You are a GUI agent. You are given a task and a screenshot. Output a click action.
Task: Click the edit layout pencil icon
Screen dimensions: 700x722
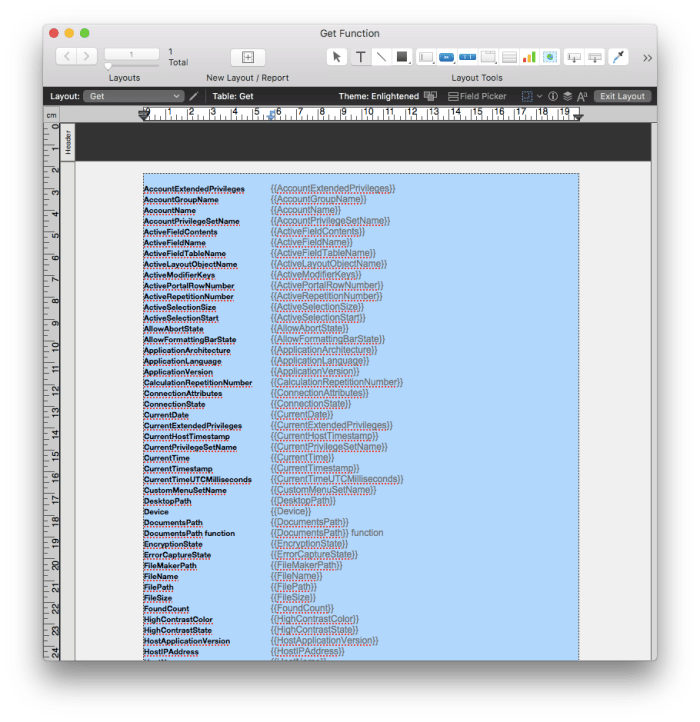(x=194, y=96)
